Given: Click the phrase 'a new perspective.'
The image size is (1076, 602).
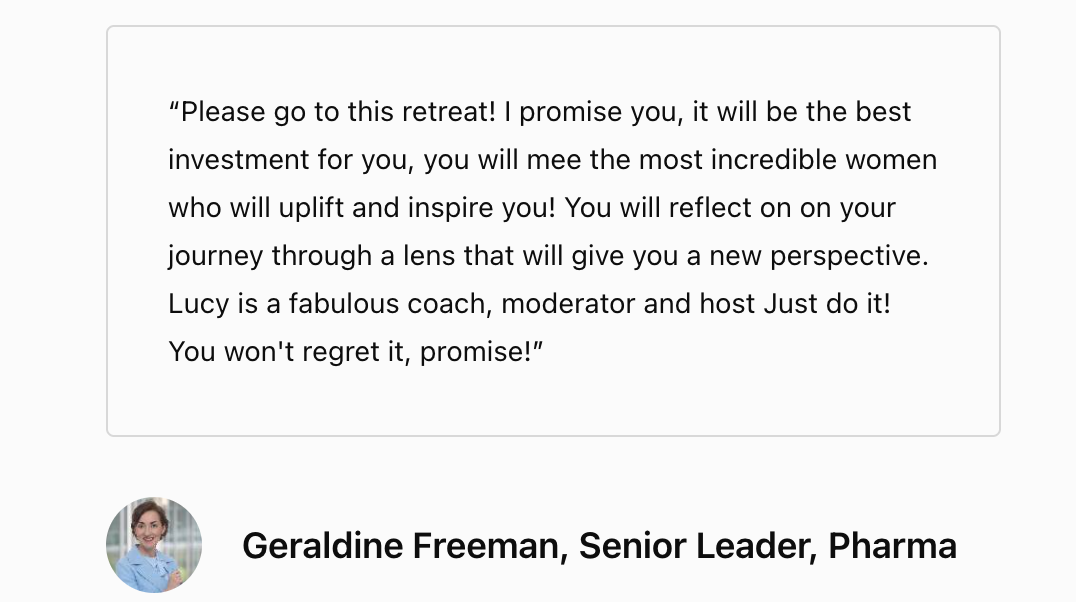Looking at the screenshot, I should coord(808,256).
